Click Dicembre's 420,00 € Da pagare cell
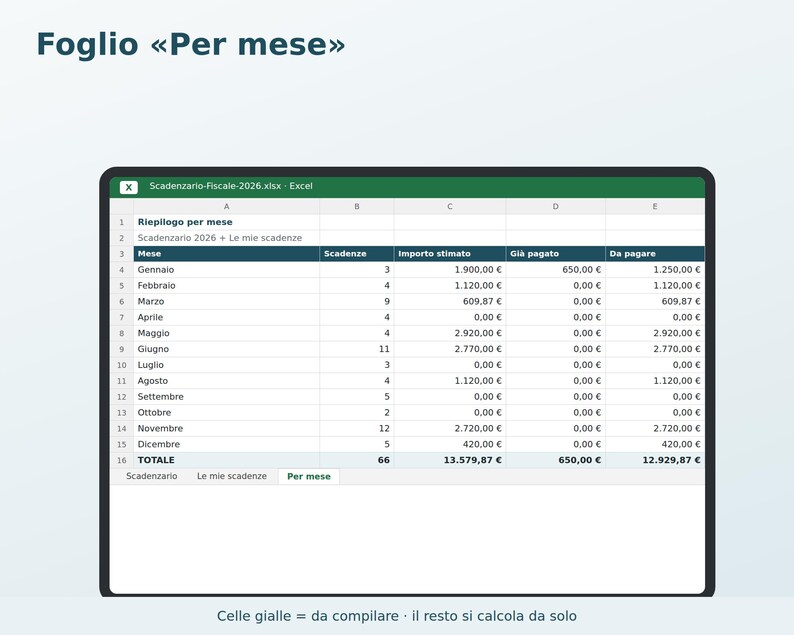 click(x=655, y=444)
